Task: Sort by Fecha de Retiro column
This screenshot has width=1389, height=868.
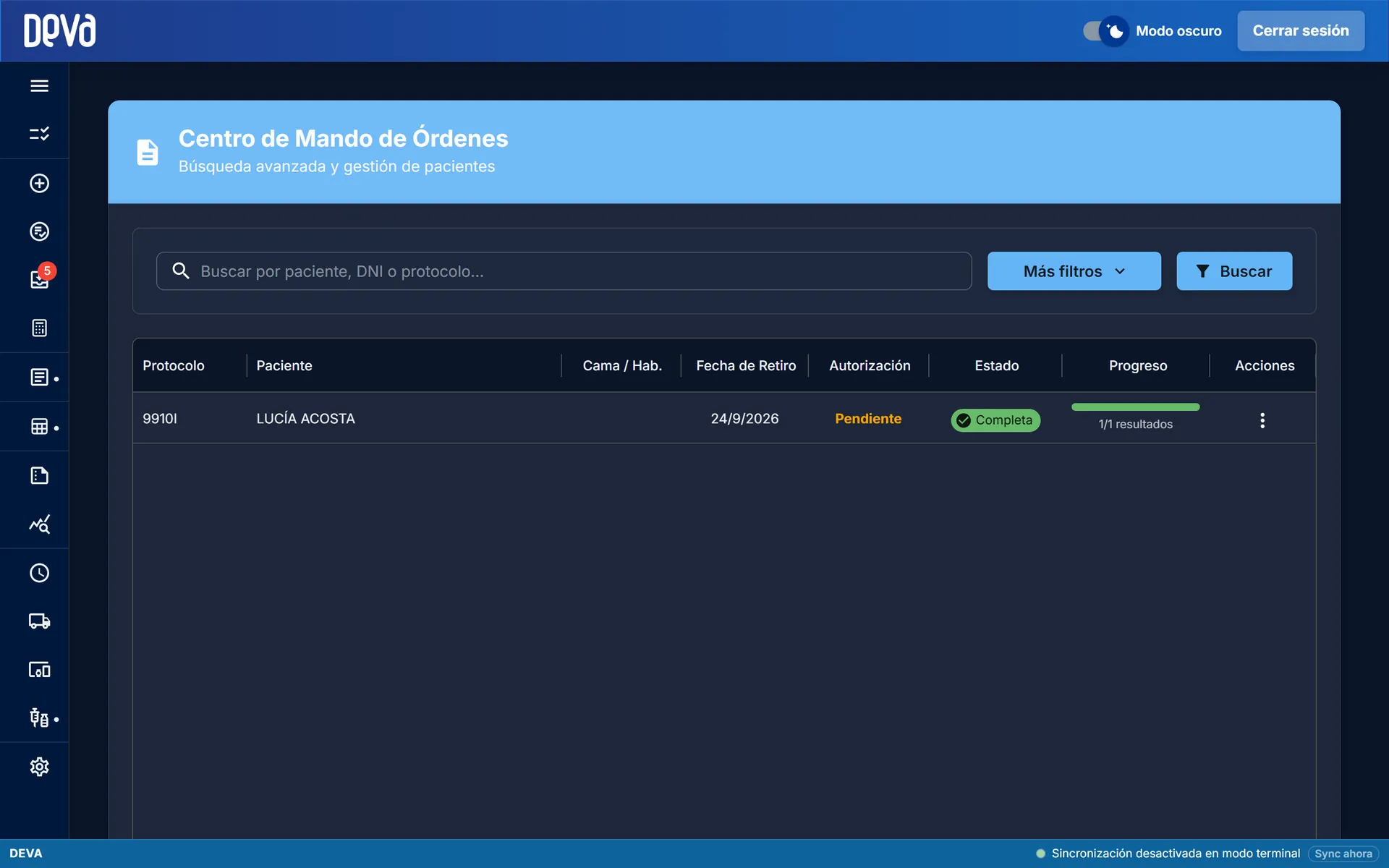Action: 746,365
